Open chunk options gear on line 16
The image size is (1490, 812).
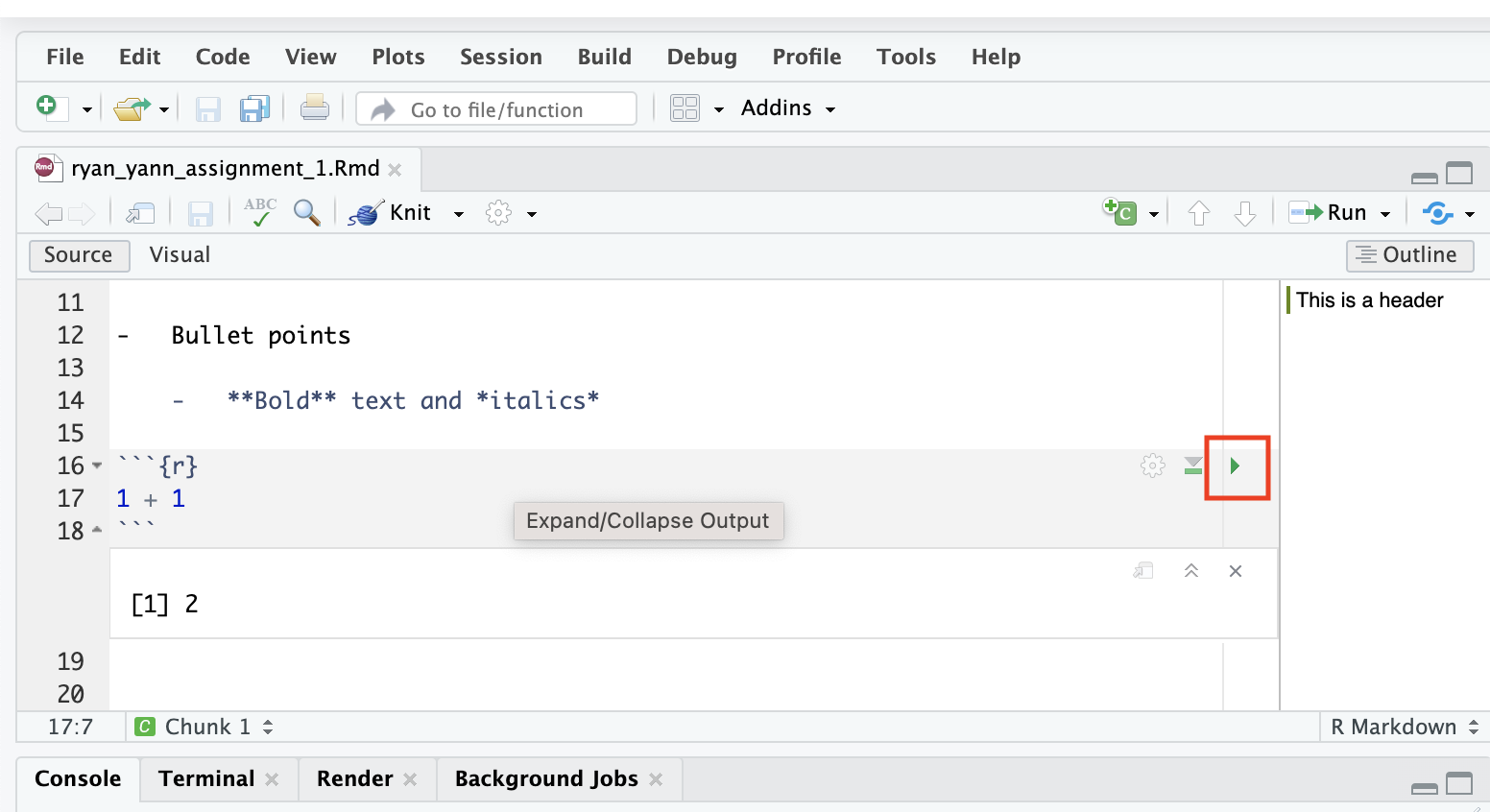pyautogui.click(x=1152, y=466)
